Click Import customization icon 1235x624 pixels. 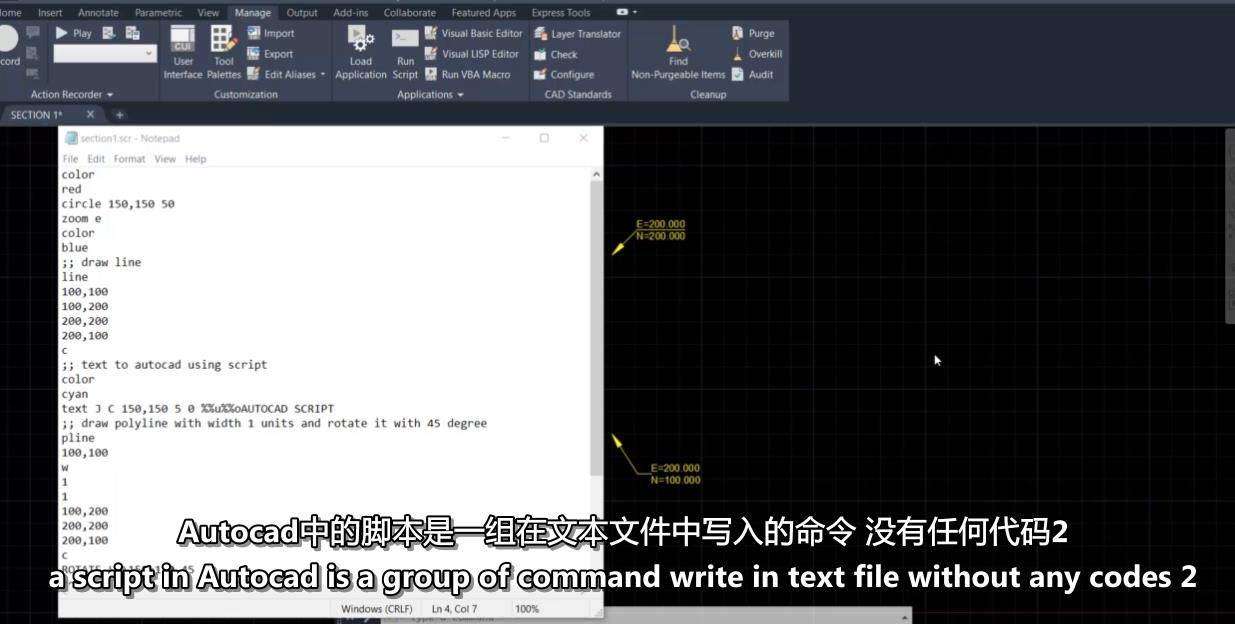pyautogui.click(x=270, y=33)
